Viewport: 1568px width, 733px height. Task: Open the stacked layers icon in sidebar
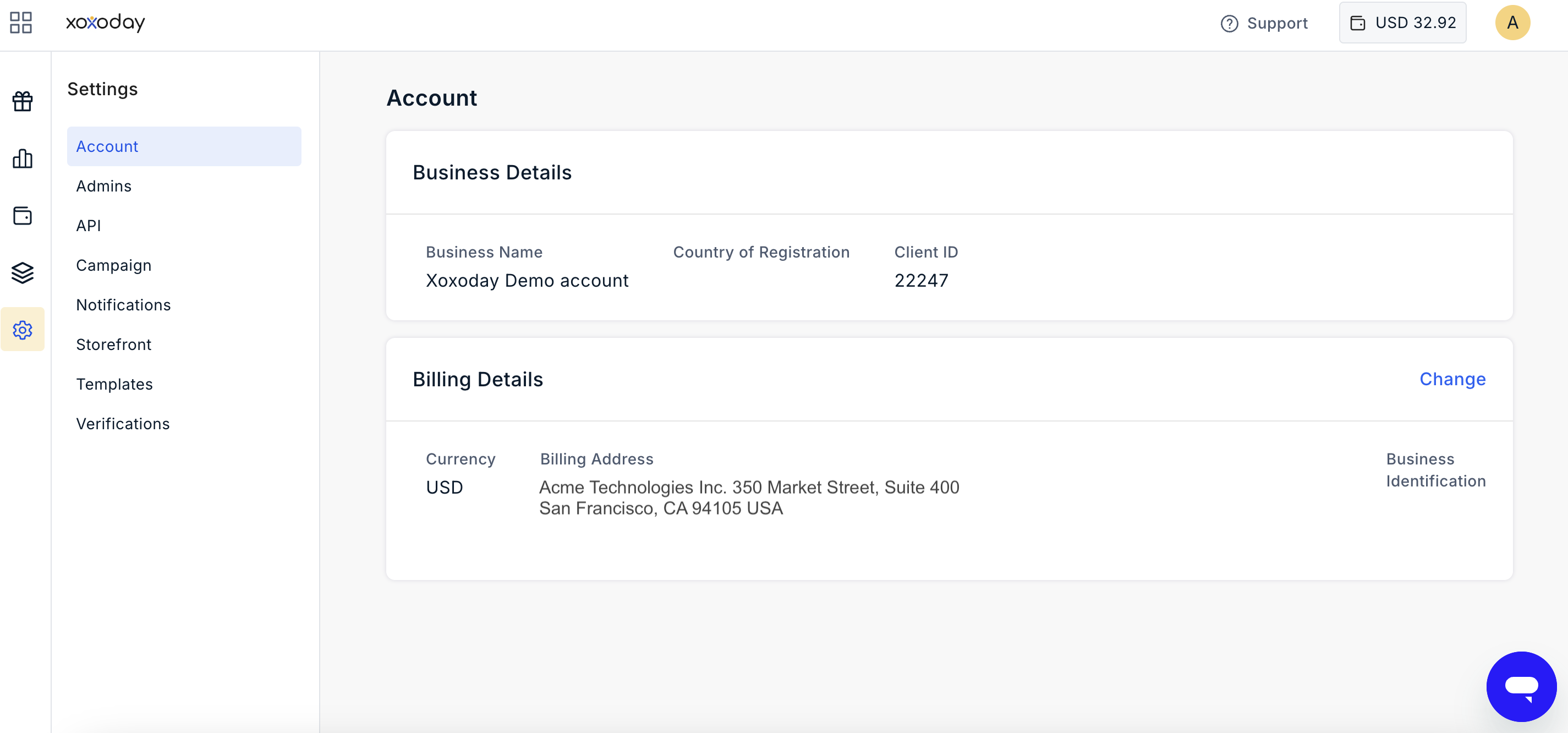point(23,273)
